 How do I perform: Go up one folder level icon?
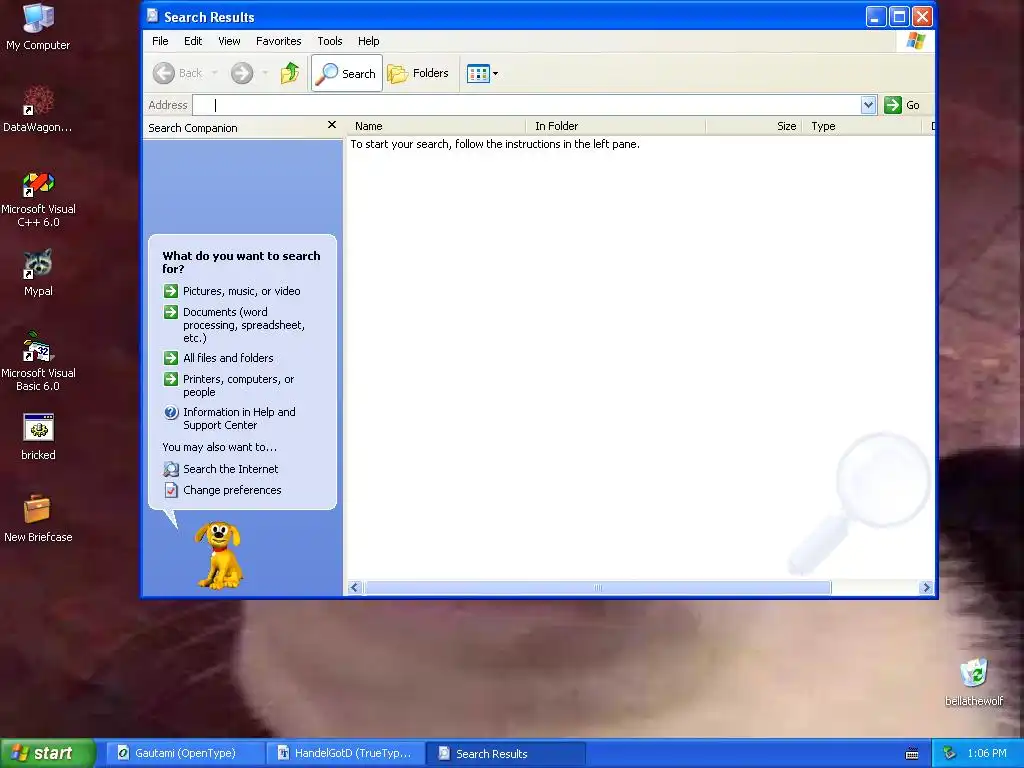pyautogui.click(x=290, y=73)
